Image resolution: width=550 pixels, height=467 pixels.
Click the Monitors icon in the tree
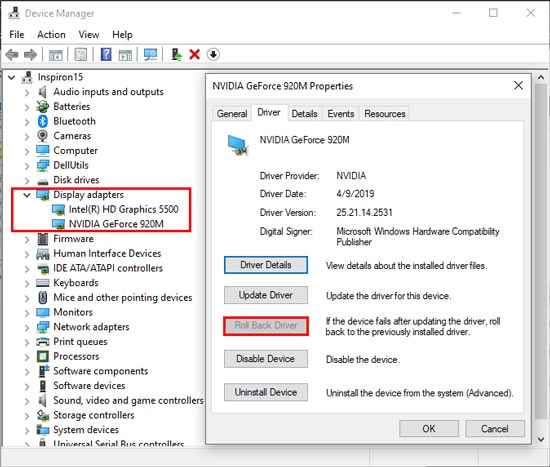tap(42, 312)
